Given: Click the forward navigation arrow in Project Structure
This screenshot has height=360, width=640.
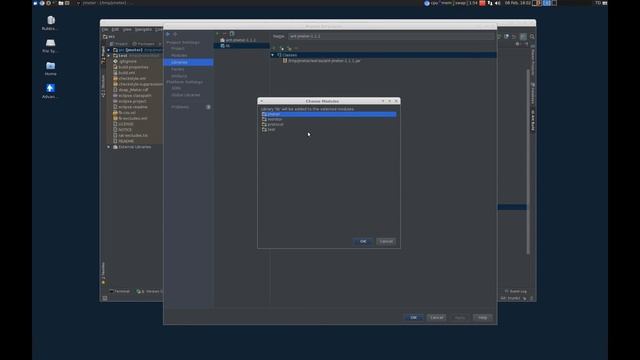Looking at the screenshot, I should (x=175, y=34).
